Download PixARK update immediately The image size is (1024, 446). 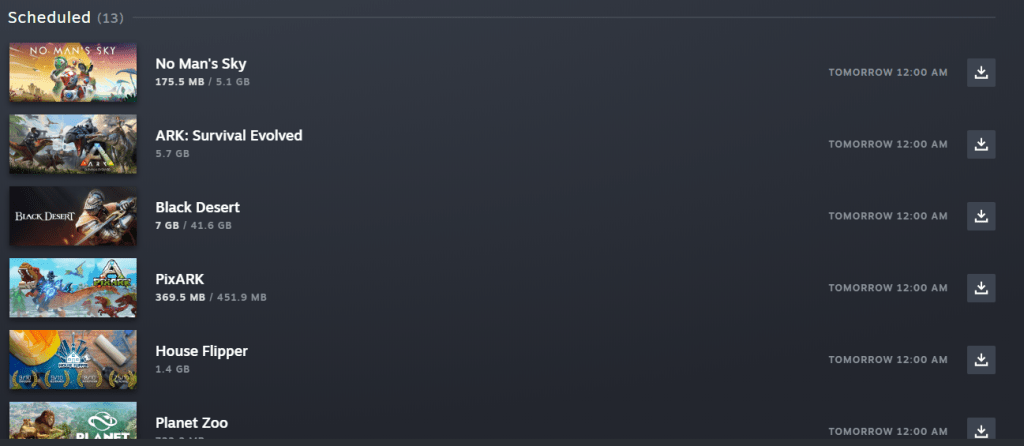(x=981, y=288)
